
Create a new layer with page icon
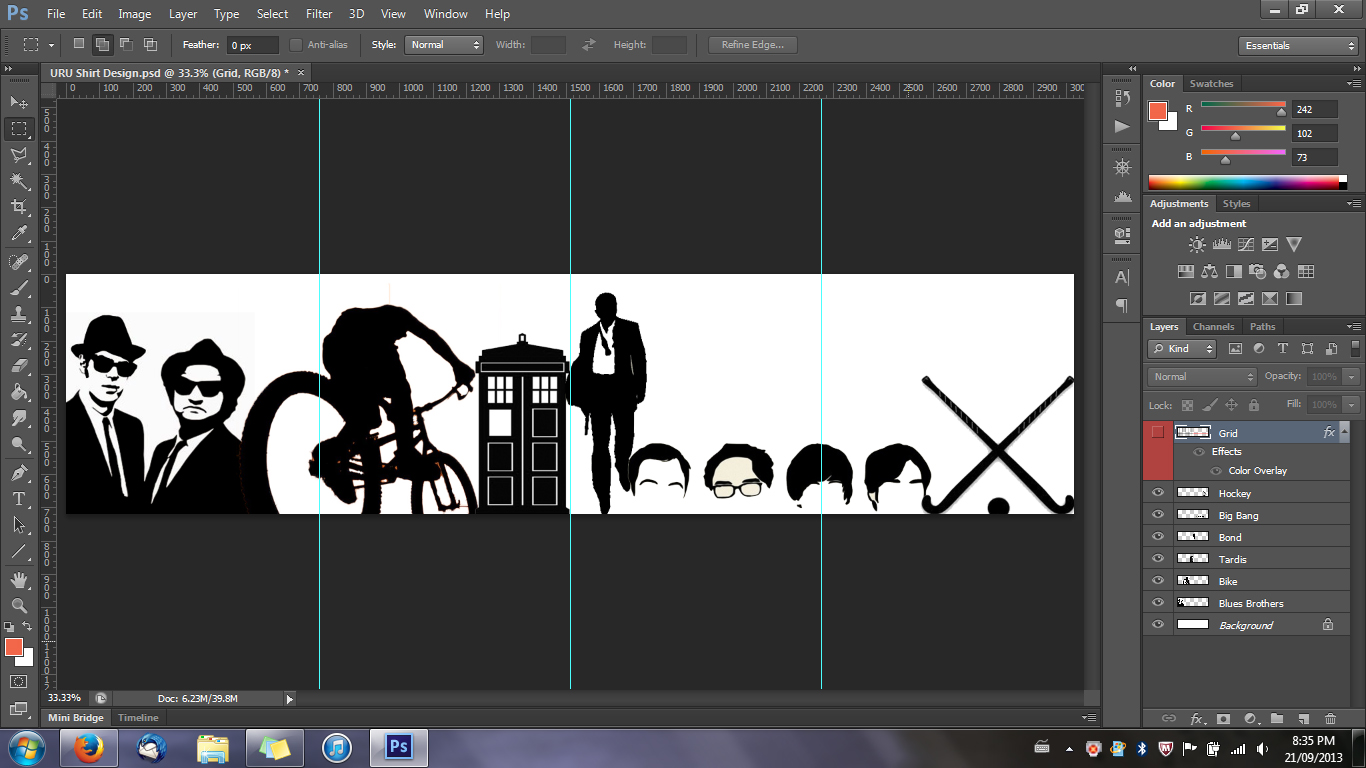(x=1304, y=718)
